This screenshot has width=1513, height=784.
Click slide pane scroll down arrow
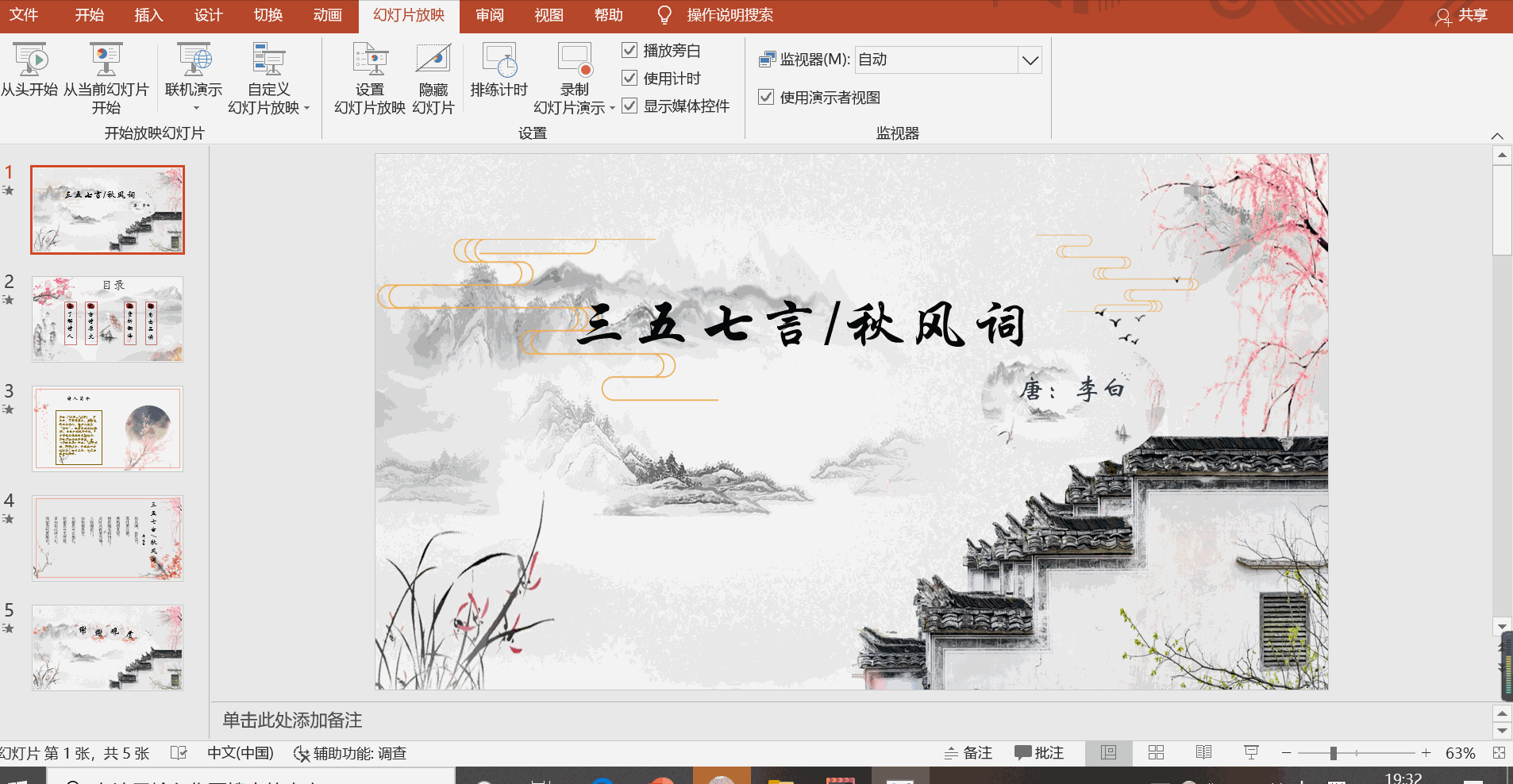pos(1502,626)
